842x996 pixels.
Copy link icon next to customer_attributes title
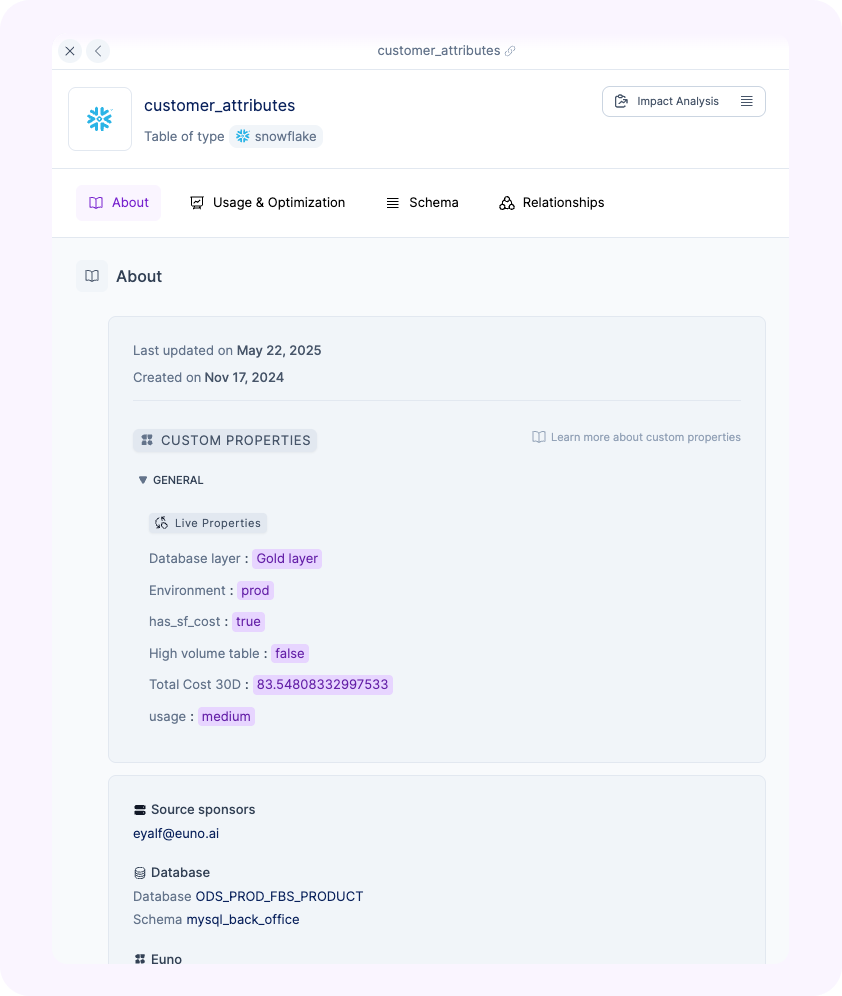[x=510, y=51]
